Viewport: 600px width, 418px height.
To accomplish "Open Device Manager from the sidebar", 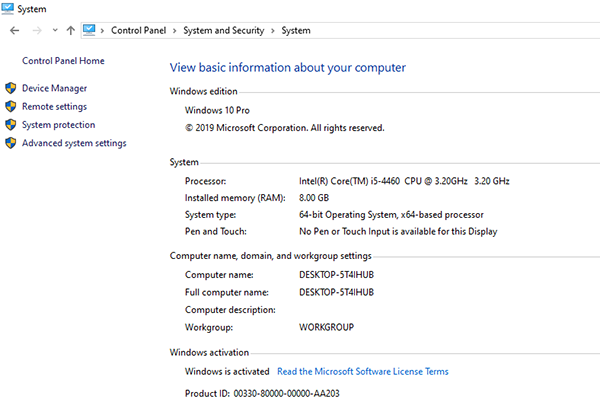I will pos(54,88).
